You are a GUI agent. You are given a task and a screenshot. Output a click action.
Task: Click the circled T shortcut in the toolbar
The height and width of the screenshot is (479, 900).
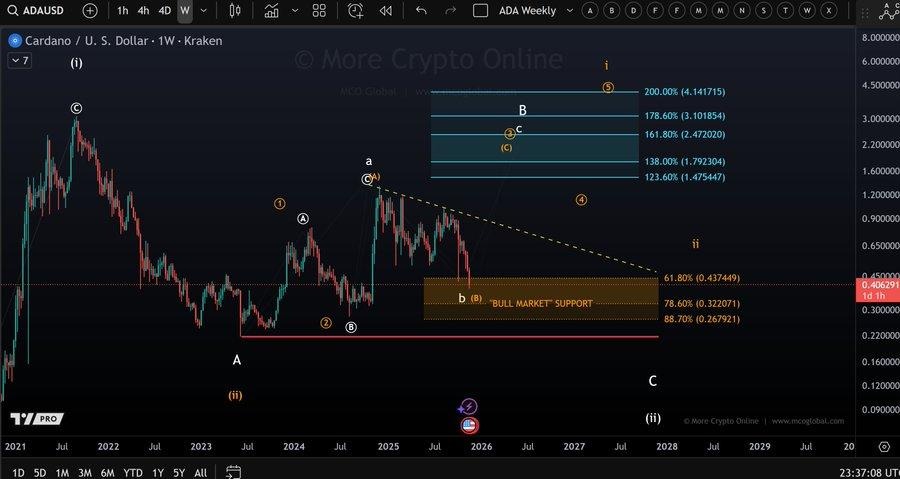(x=786, y=10)
